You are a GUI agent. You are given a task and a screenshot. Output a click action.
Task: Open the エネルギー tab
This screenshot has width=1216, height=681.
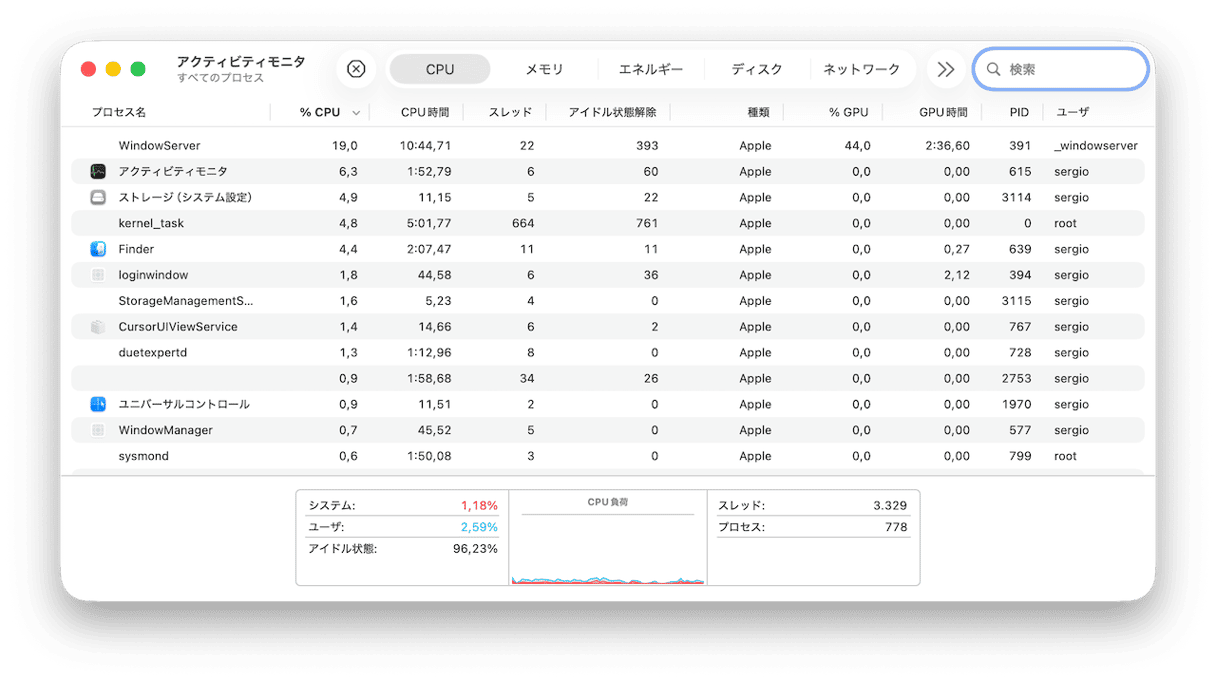click(651, 69)
